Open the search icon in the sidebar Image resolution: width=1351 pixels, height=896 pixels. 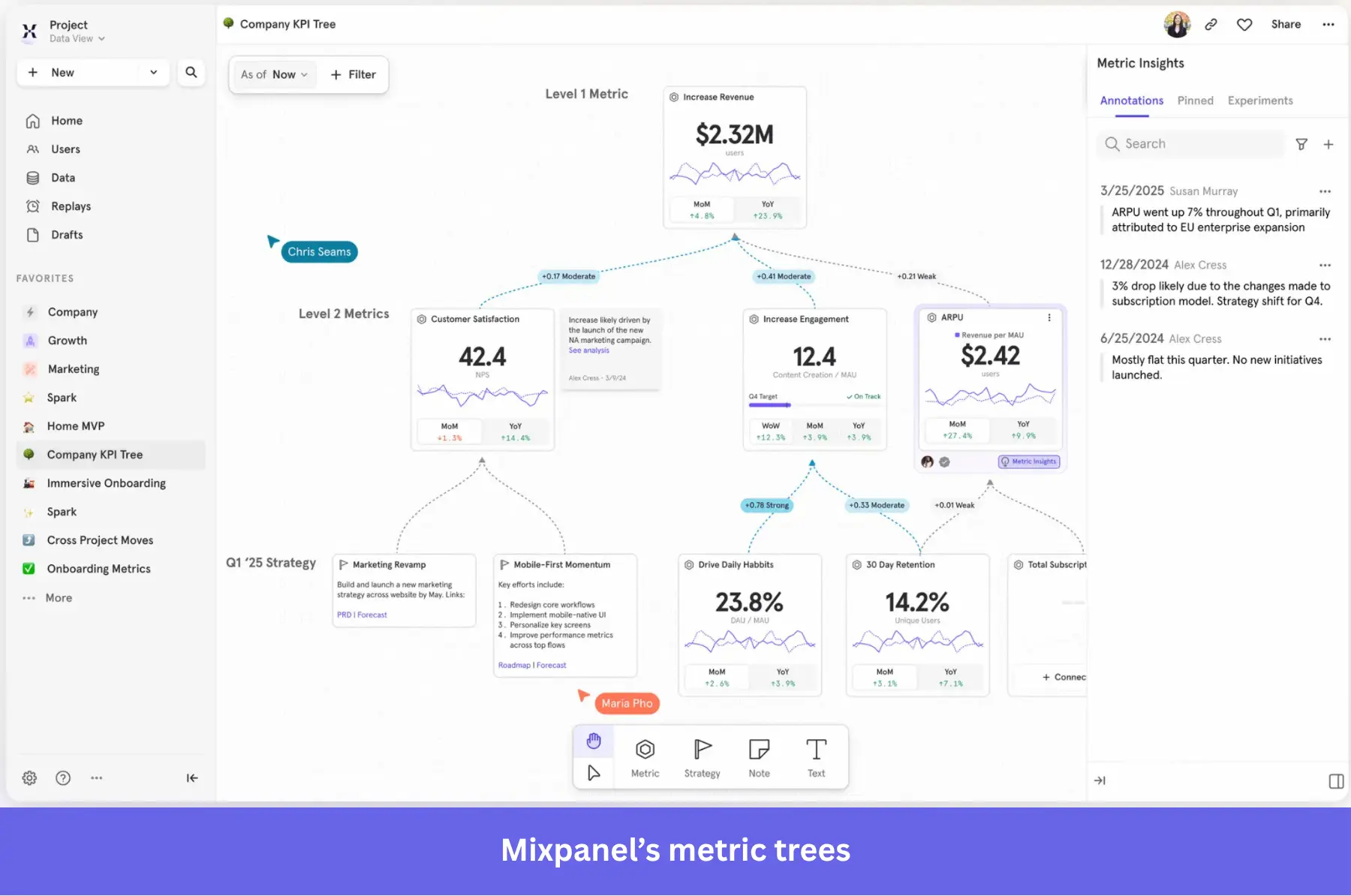(191, 72)
